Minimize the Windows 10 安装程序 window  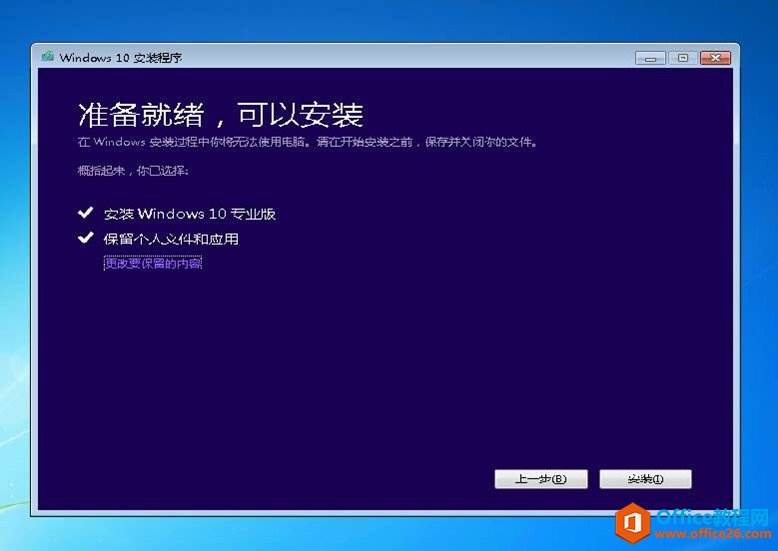pos(650,58)
